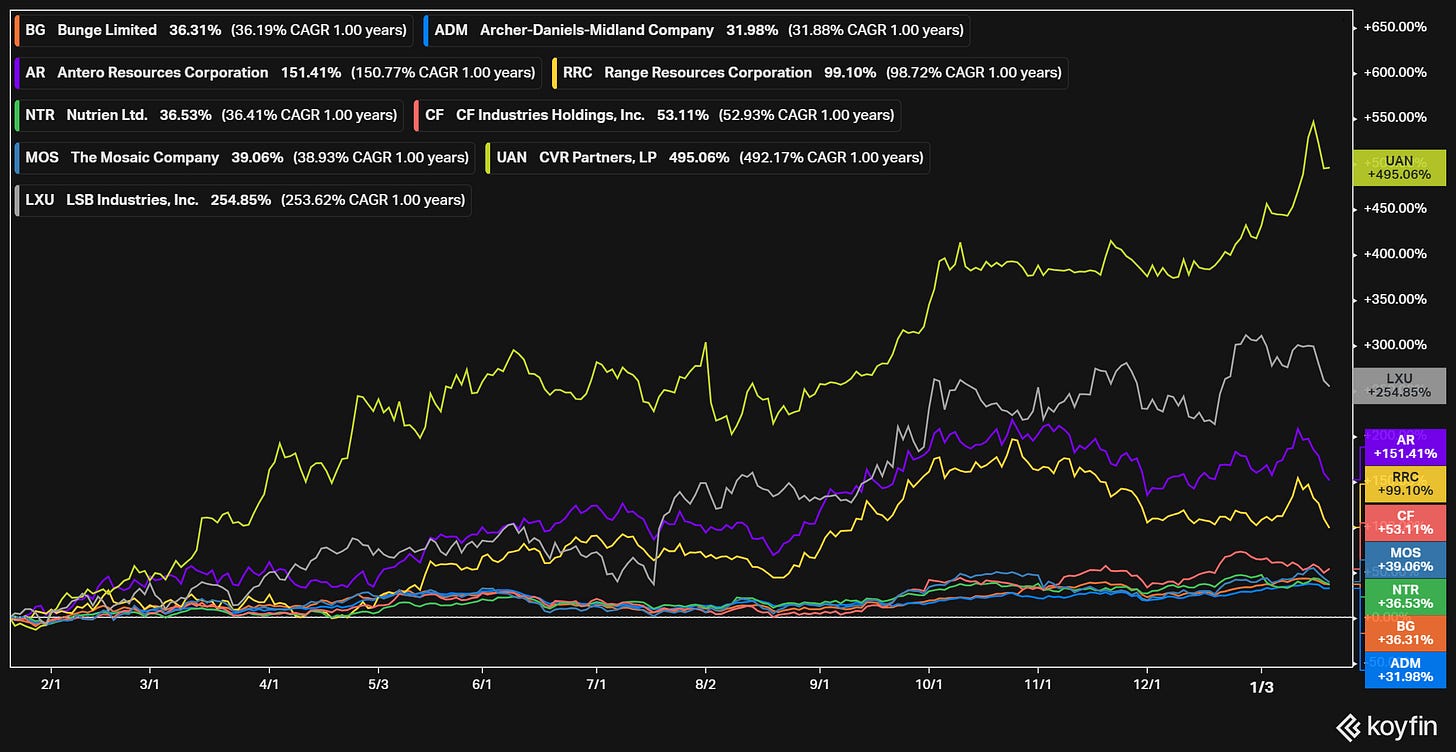Click the LXU LSB Industries legend entry
The width and height of the screenshot is (1456, 752).
(x=243, y=200)
